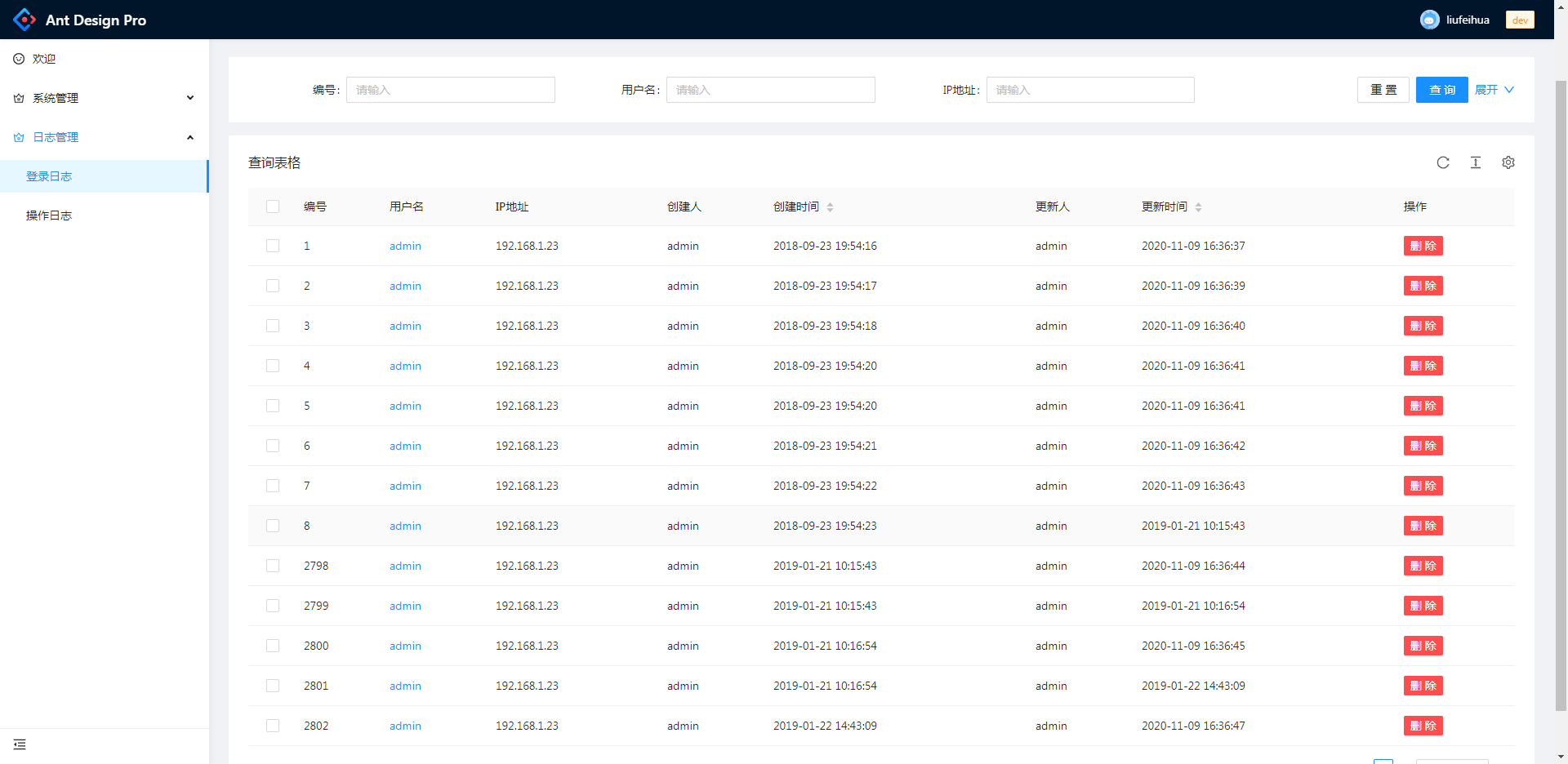Viewport: 1568px width, 764px height.
Task: Go to 欢迎 page in sidebar
Action: pos(44,59)
